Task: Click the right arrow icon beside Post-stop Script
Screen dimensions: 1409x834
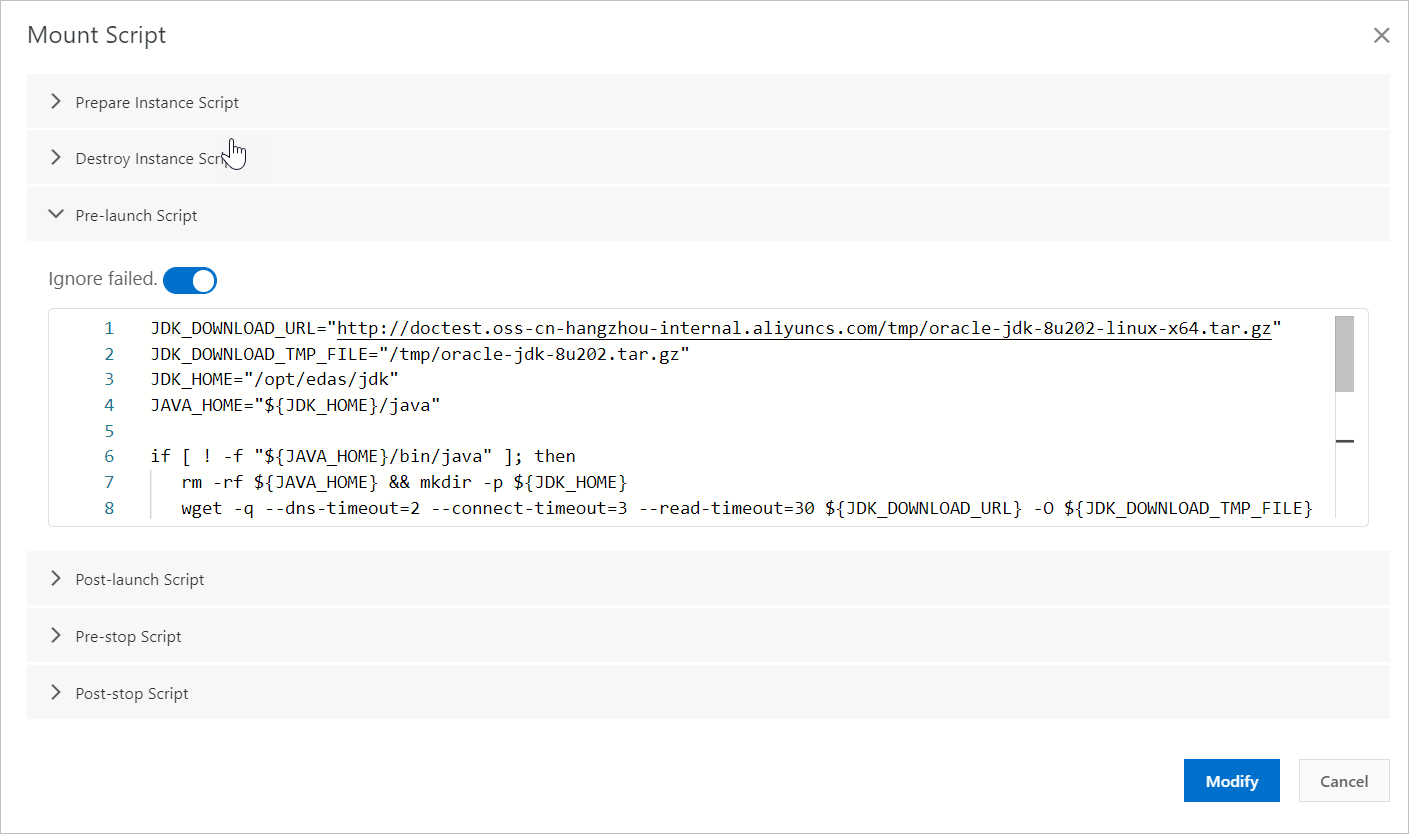Action: pos(56,692)
